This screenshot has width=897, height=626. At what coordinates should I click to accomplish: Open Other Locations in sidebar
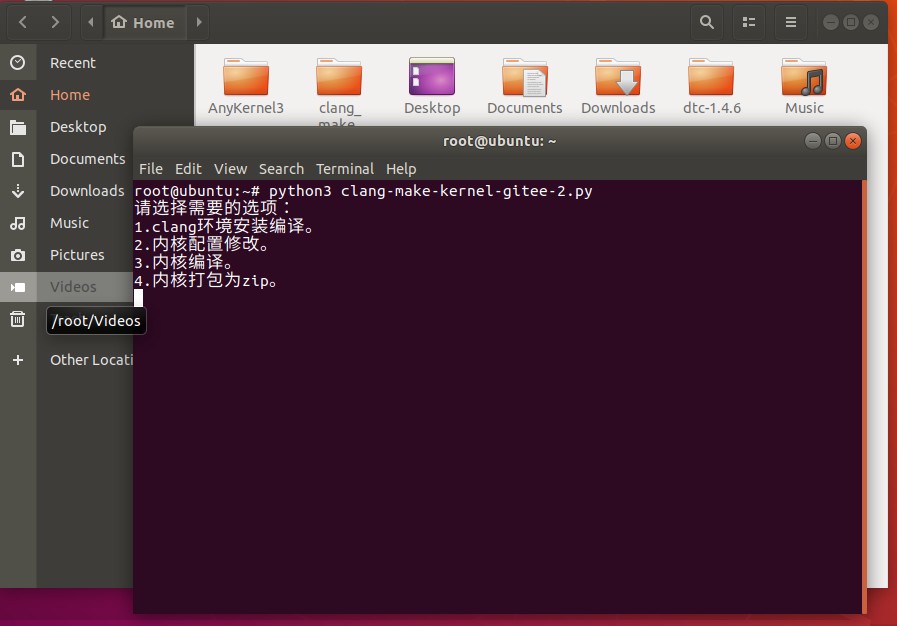(x=92, y=360)
